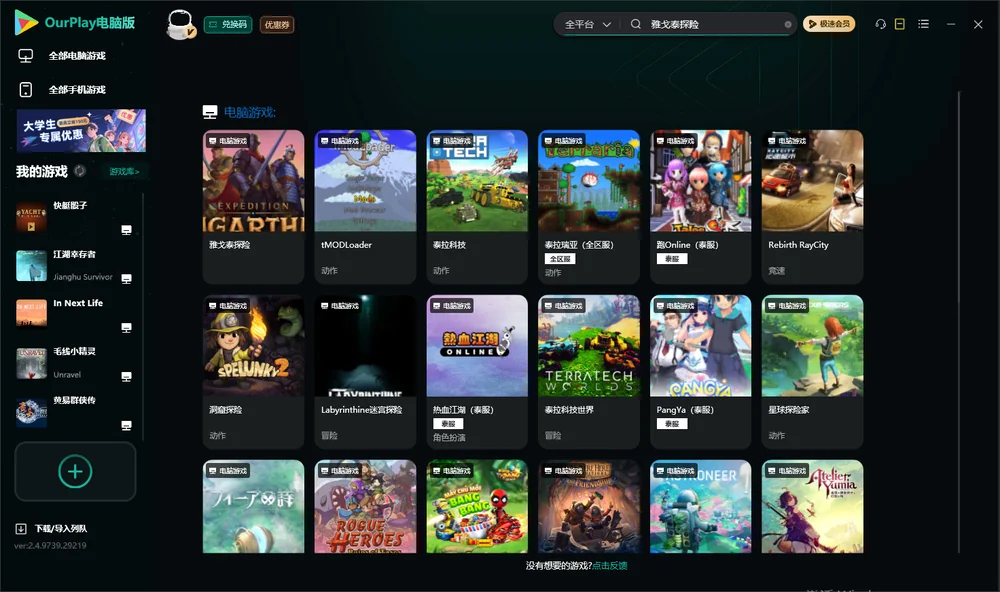The image size is (1000, 592).
Task: Click the PC icon beside 黄易群侠传
Action: coord(126,426)
